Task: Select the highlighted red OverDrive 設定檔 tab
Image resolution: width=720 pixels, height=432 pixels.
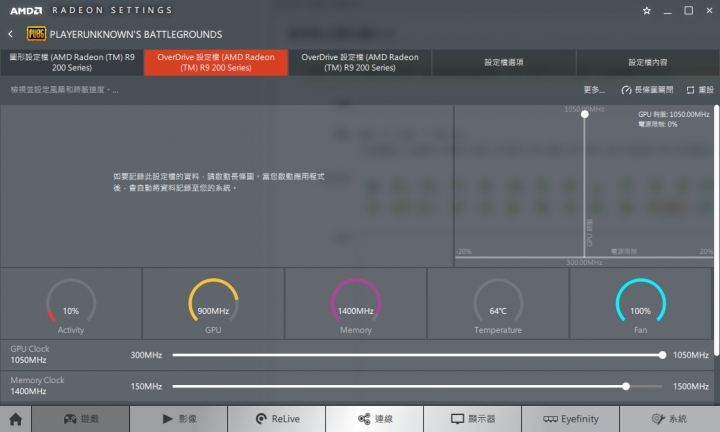Action: (216, 62)
